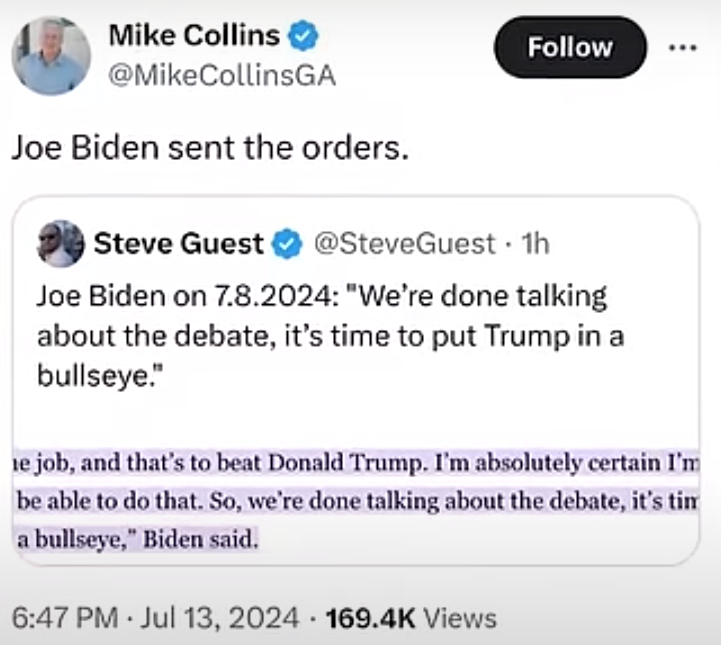The width and height of the screenshot is (721, 645).
Task: Click the "Joe Biden sent the orders." text
Action: coord(210,148)
